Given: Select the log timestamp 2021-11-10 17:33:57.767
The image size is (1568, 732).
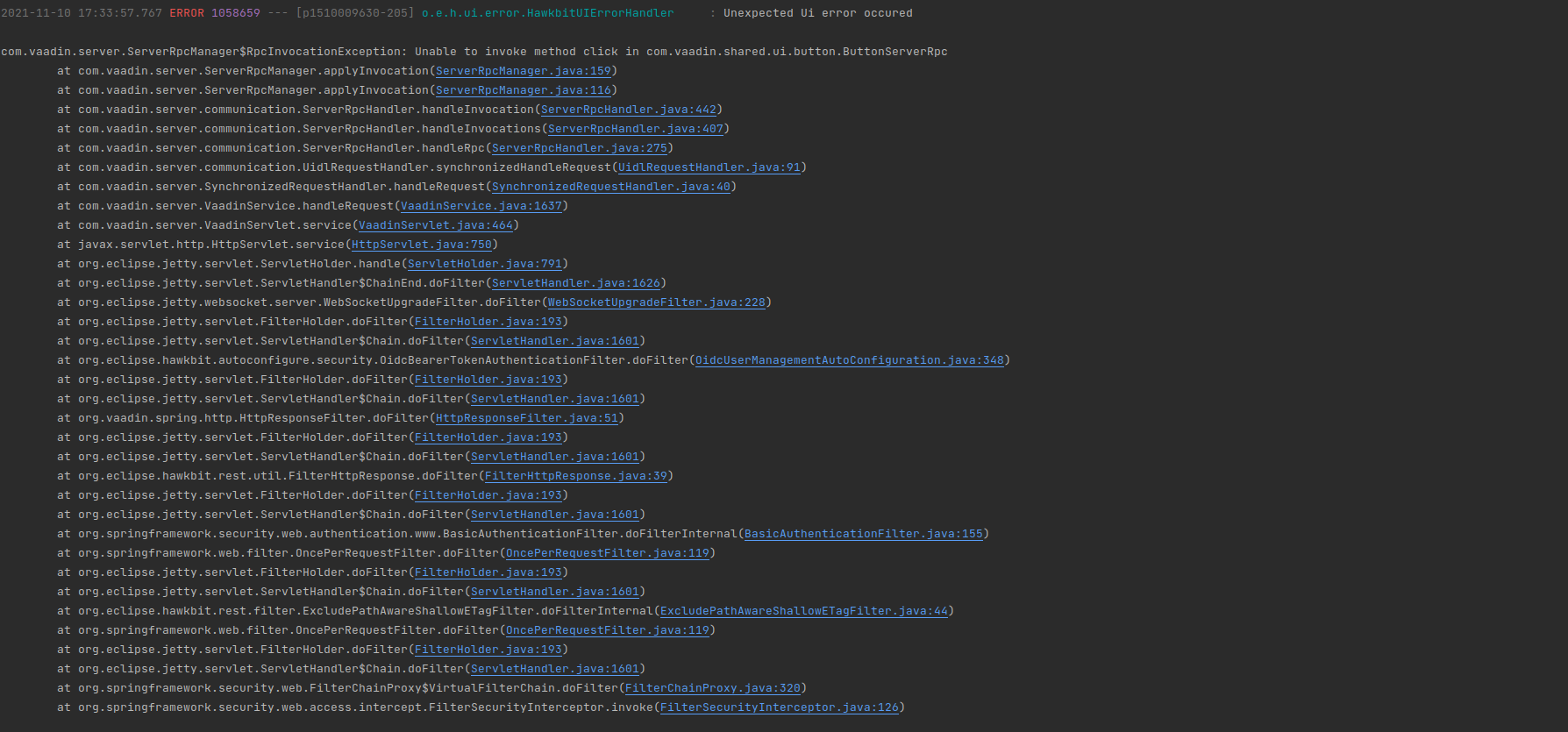Looking at the screenshot, I should (82, 13).
